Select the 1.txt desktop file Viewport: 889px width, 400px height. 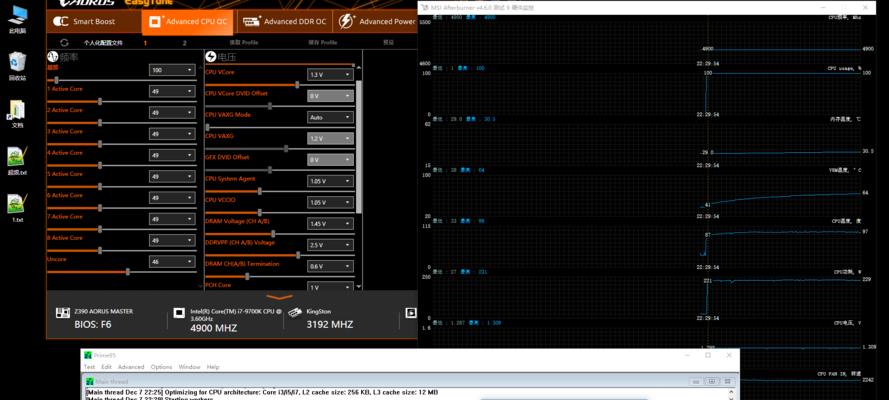(x=17, y=208)
